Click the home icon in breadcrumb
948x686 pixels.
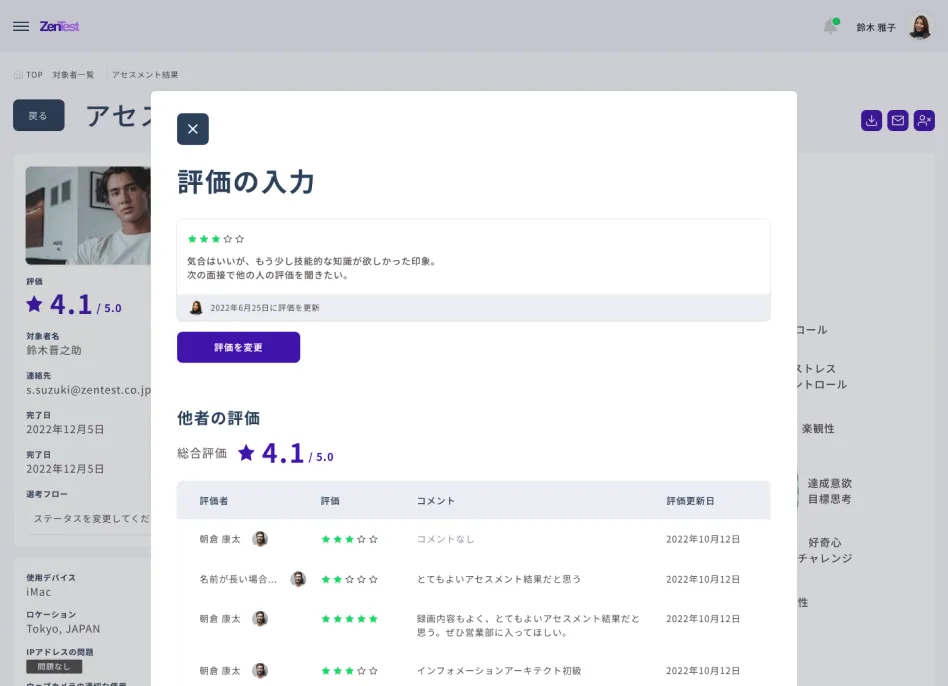coord(18,75)
